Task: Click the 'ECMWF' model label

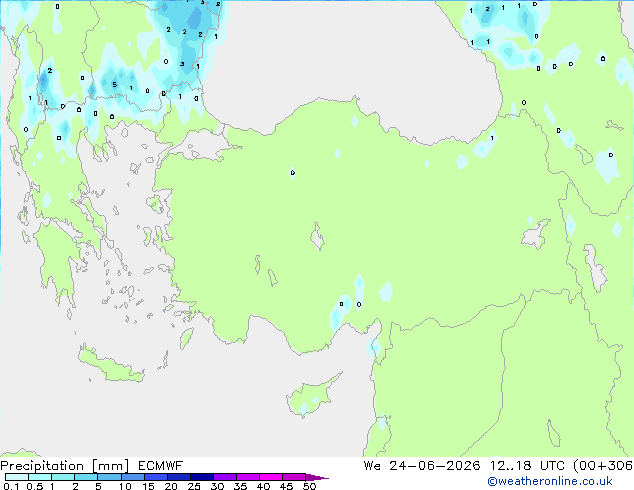Action: (161, 466)
